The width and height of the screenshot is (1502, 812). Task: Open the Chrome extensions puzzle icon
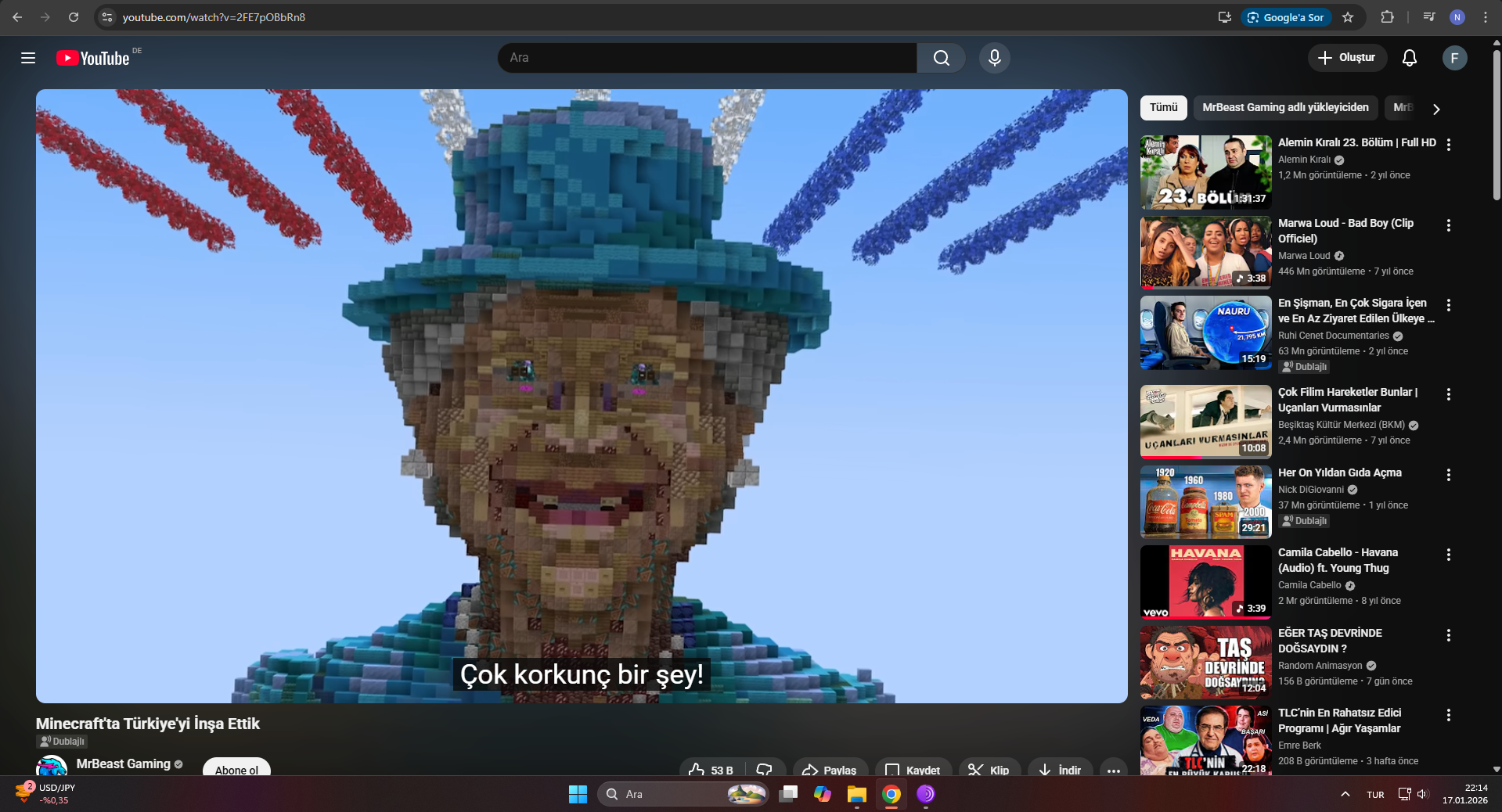tap(1387, 17)
